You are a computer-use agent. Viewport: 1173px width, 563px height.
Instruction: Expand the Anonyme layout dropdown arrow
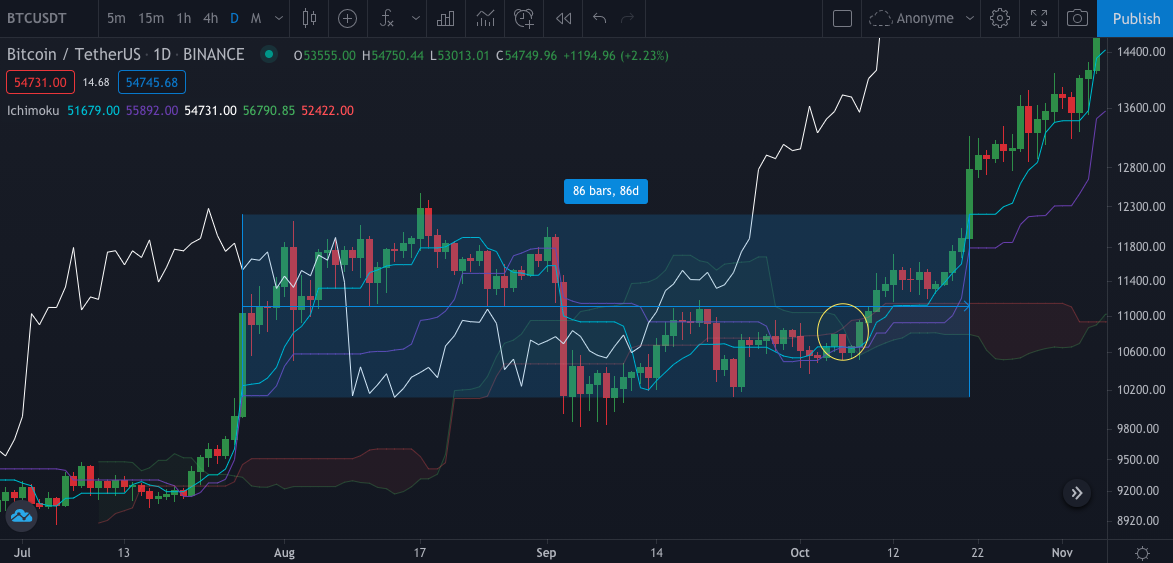tap(970, 19)
